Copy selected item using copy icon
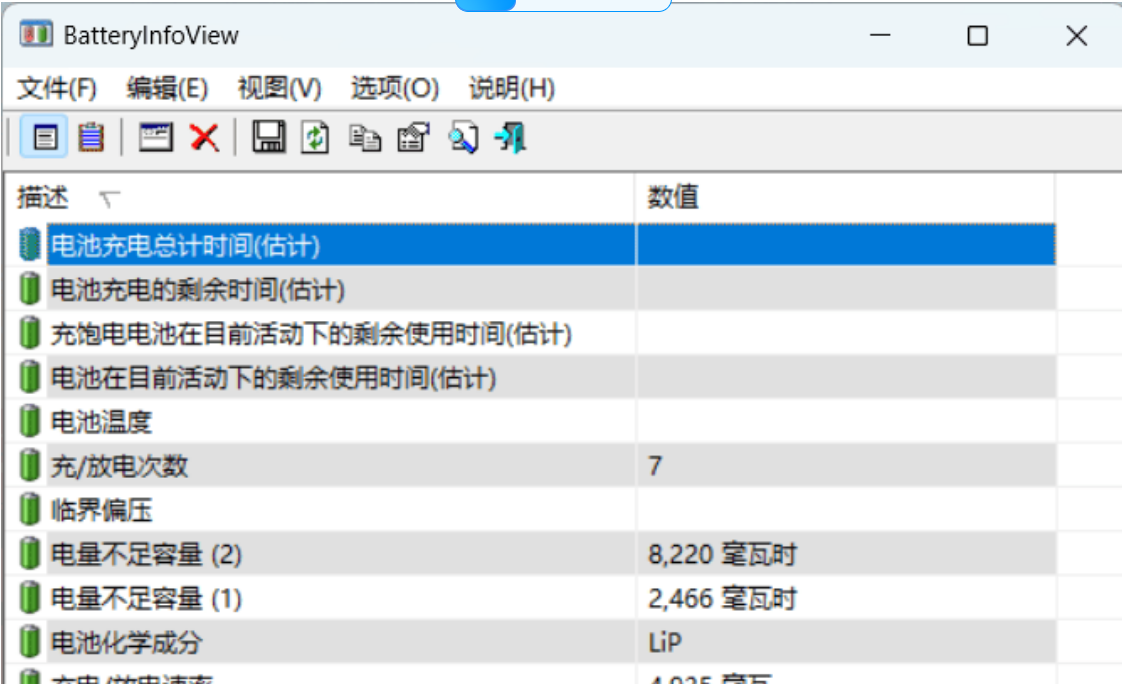The width and height of the screenshot is (1122, 684). [365, 139]
